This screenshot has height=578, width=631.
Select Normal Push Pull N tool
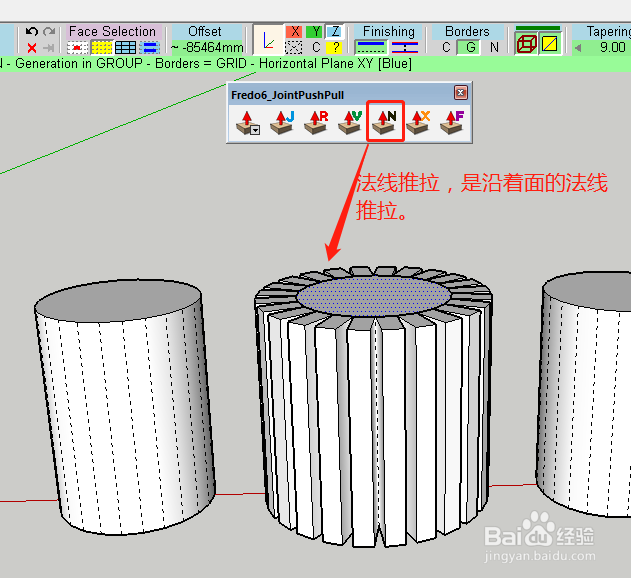(x=385, y=122)
